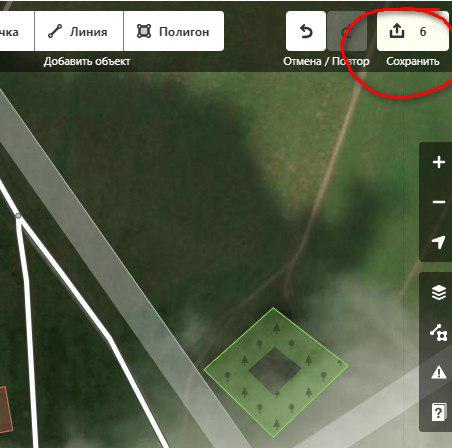
Task: Select the Линия (line) drawing tool
Action: [x=79, y=31]
